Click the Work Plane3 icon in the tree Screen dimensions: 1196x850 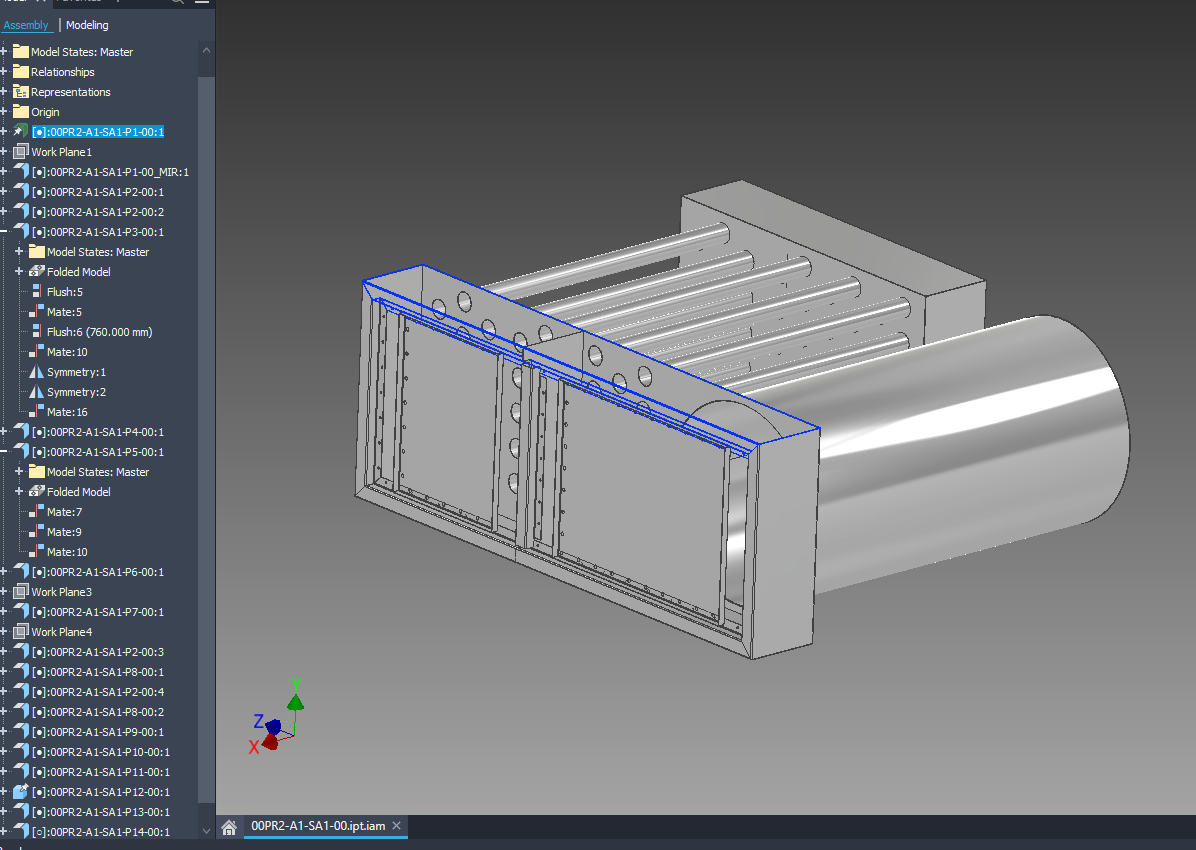pyautogui.click(x=21, y=591)
